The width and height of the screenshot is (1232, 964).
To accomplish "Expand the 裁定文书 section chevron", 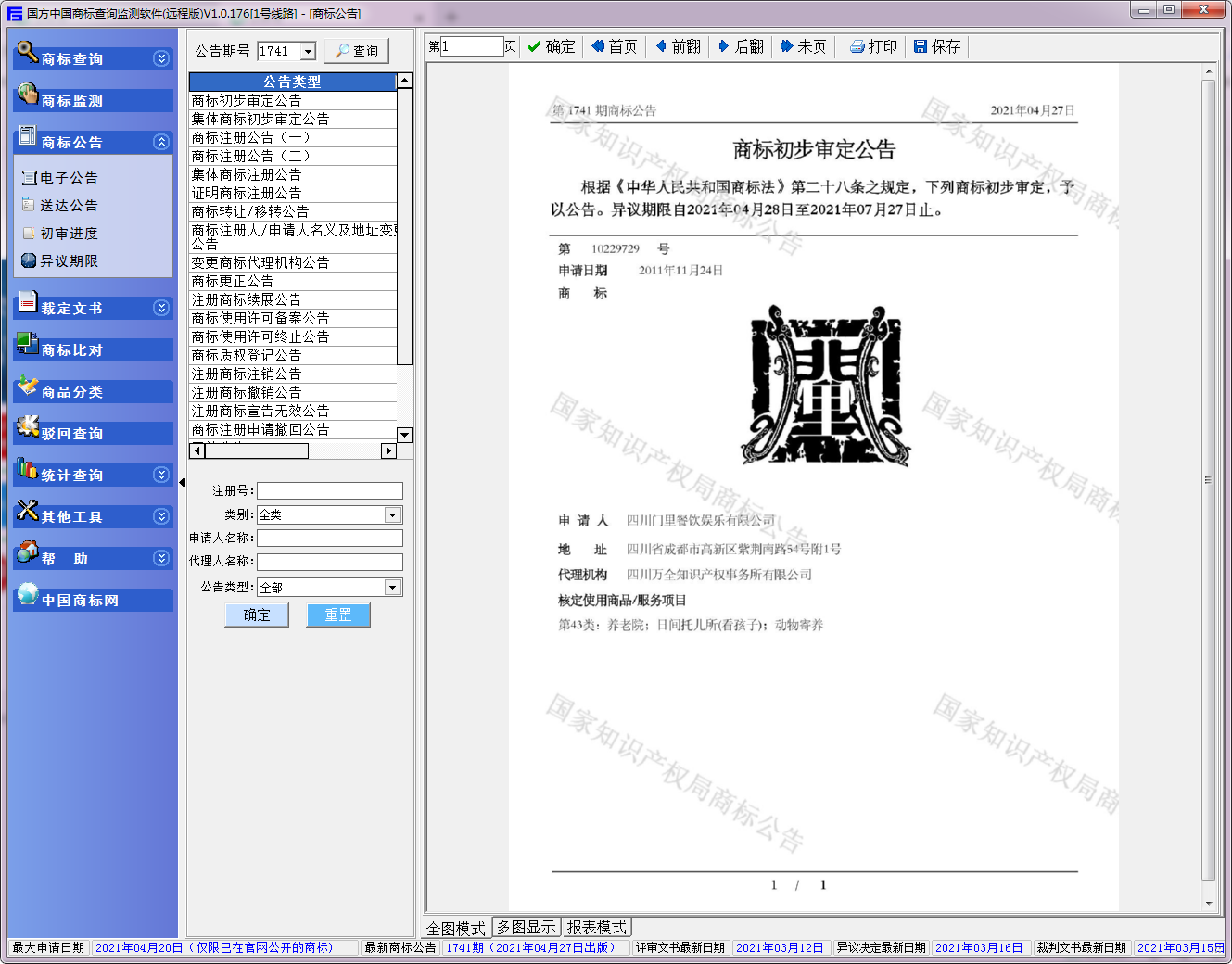I will tap(161, 308).
